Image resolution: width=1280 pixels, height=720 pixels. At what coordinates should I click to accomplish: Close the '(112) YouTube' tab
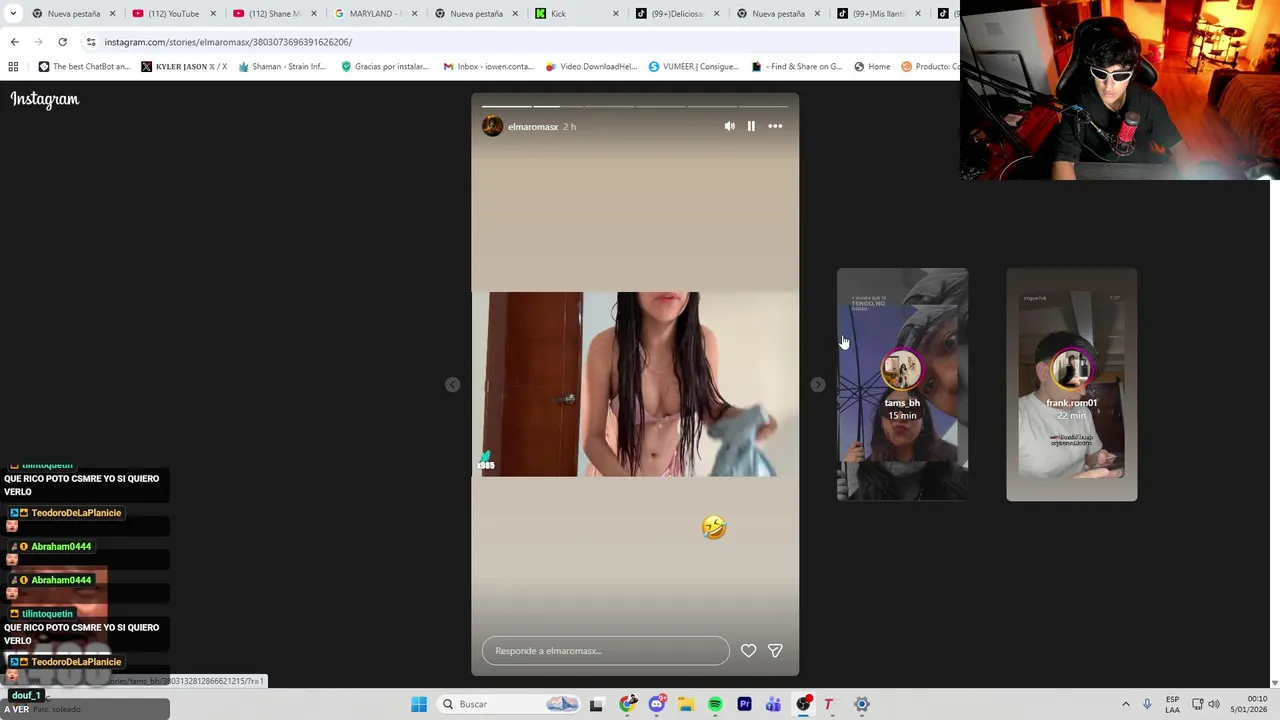[213, 14]
